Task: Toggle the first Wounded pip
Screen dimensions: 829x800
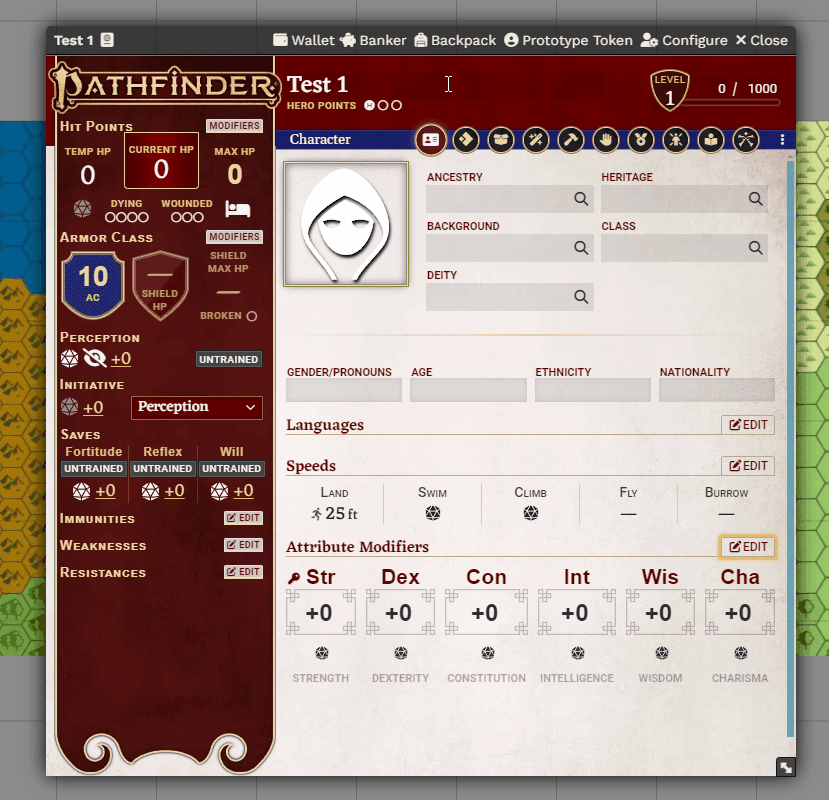Action: (176, 217)
